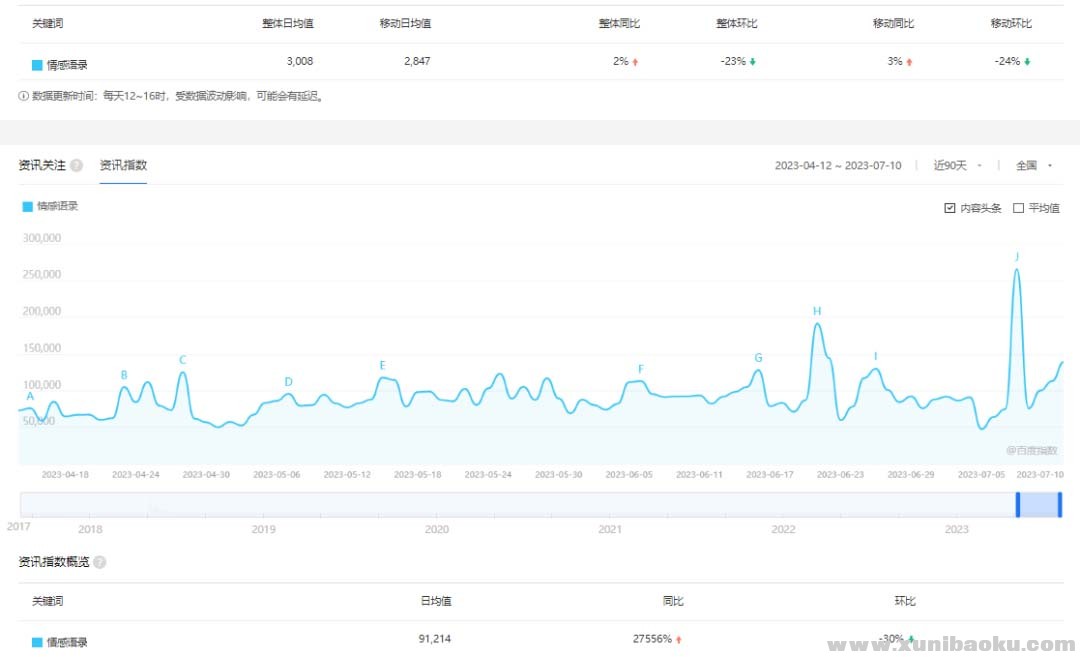Toggle the 情感语录 chart legend series
The height and width of the screenshot is (657, 1080).
click(x=49, y=207)
